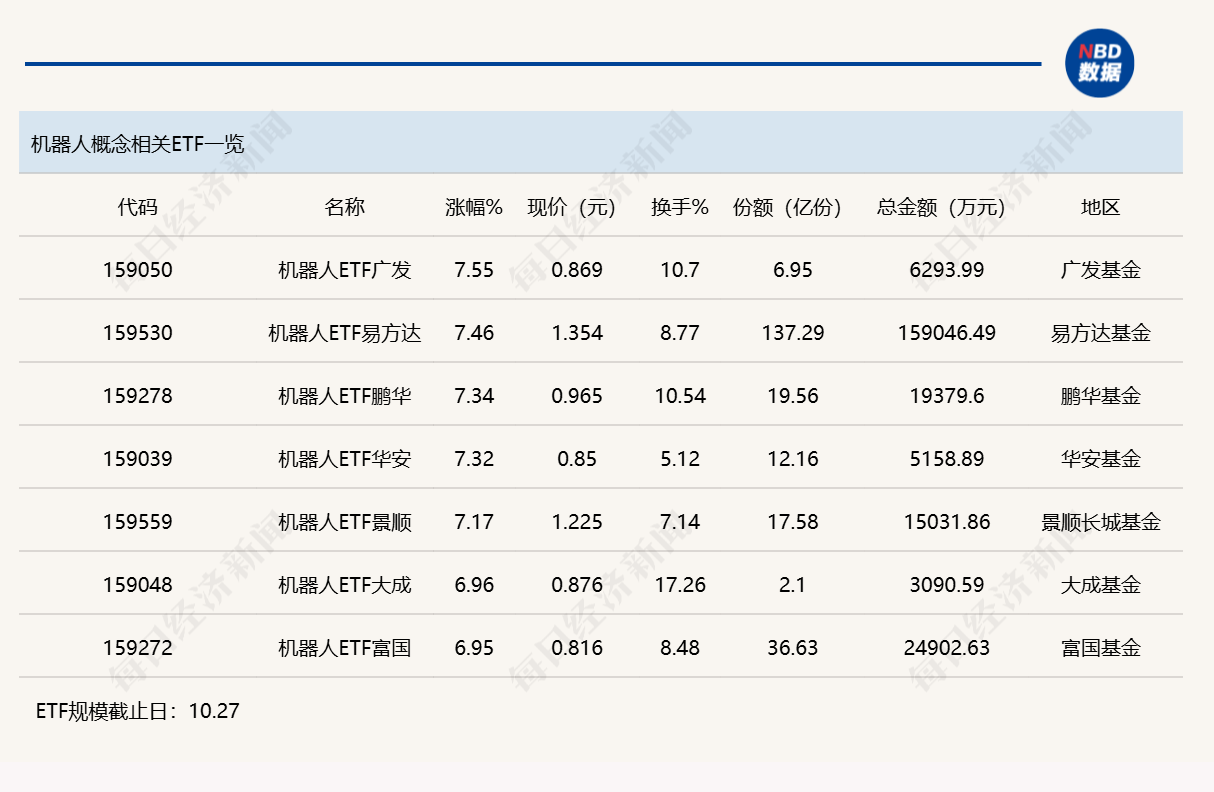1214x792 pixels.
Task: Click the 富国基金 region cell
Action: (1100, 648)
